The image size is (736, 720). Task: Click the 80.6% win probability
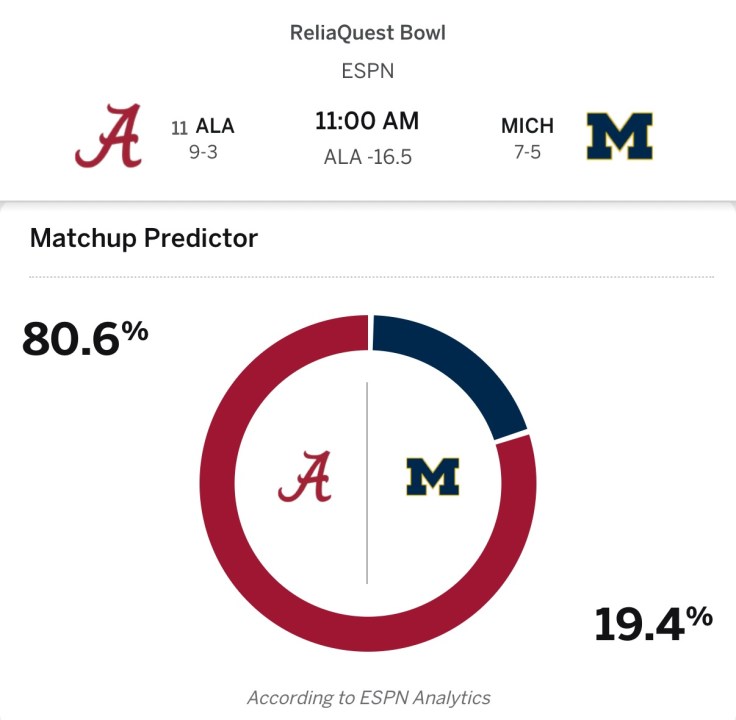pos(85,339)
